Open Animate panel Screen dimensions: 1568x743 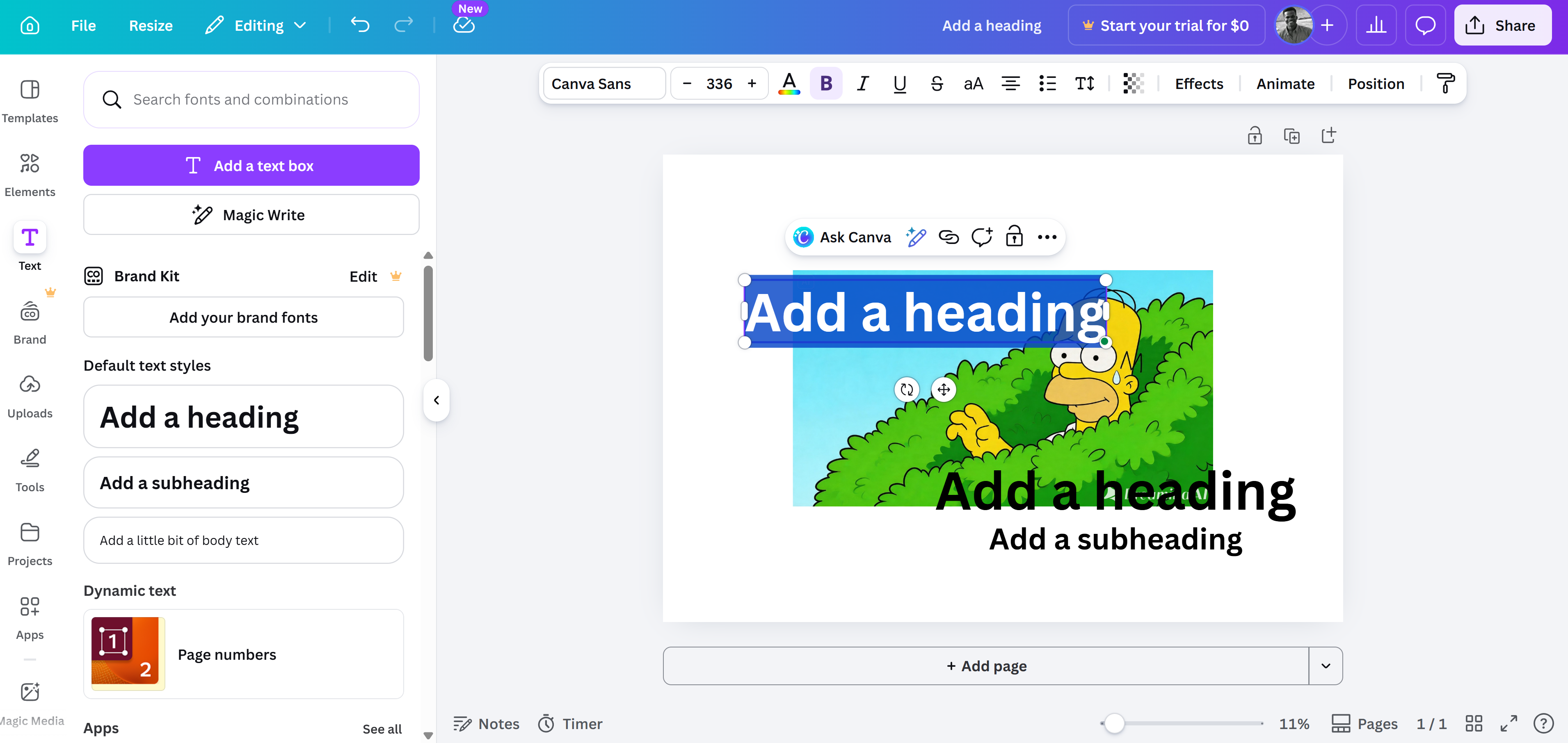point(1285,83)
